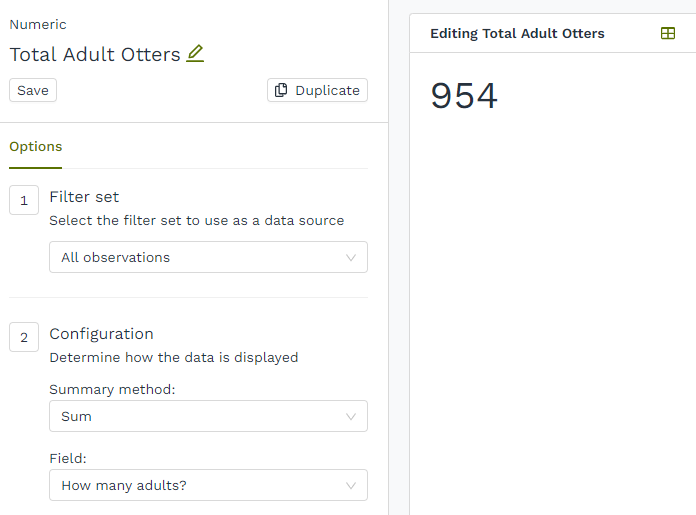The height and width of the screenshot is (515, 696).
Task: Open the Field dropdown showing How many adults?
Action: pyautogui.click(x=208, y=485)
